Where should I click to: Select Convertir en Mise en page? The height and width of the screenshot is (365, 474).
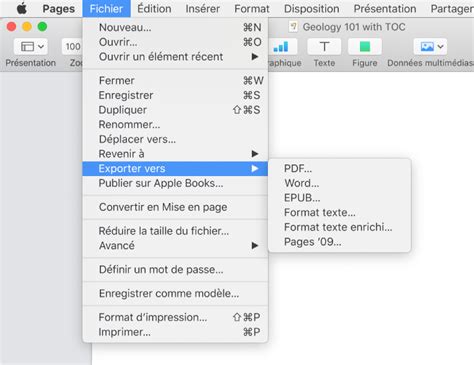pyautogui.click(x=175, y=207)
